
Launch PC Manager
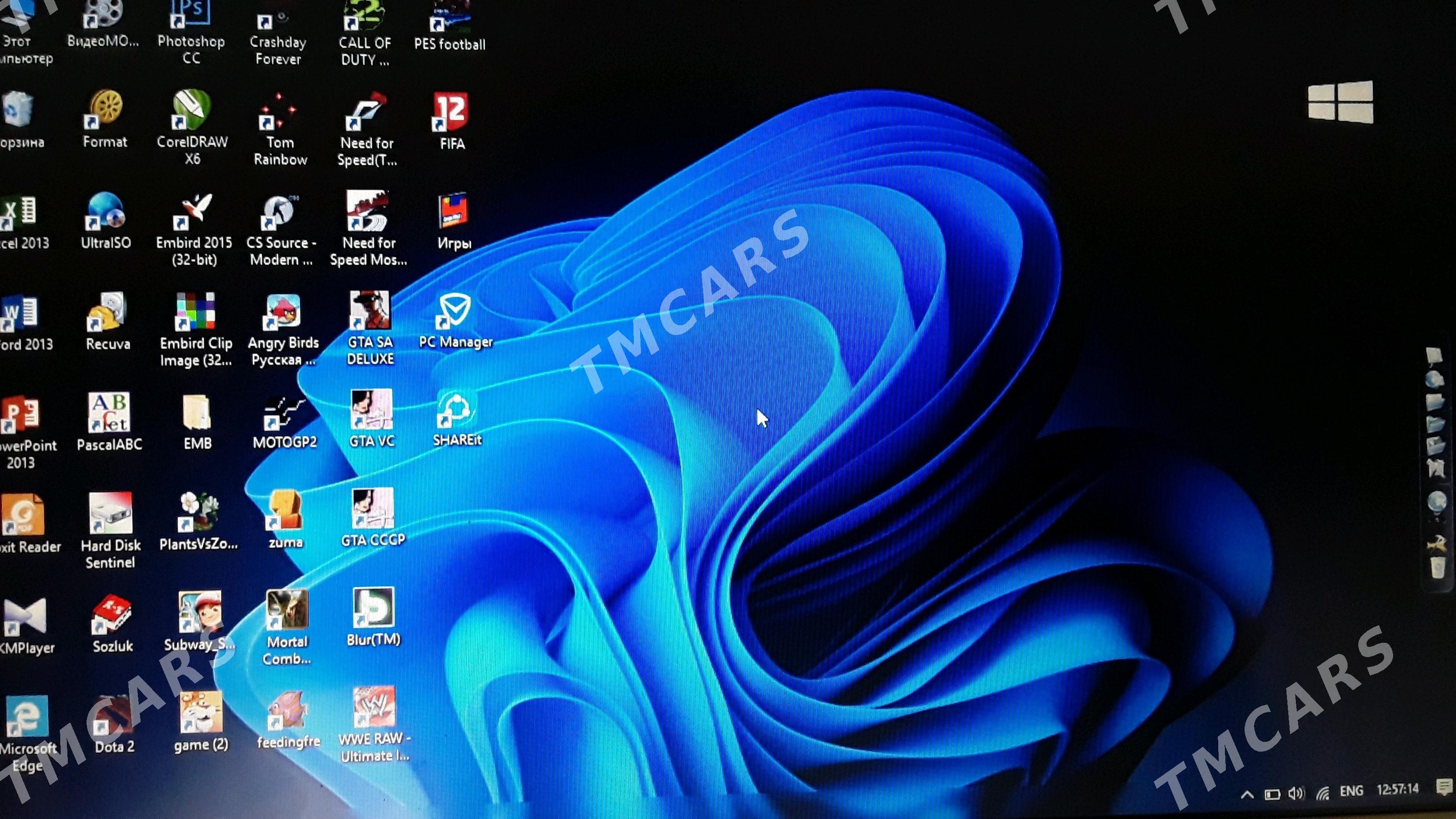click(x=455, y=320)
